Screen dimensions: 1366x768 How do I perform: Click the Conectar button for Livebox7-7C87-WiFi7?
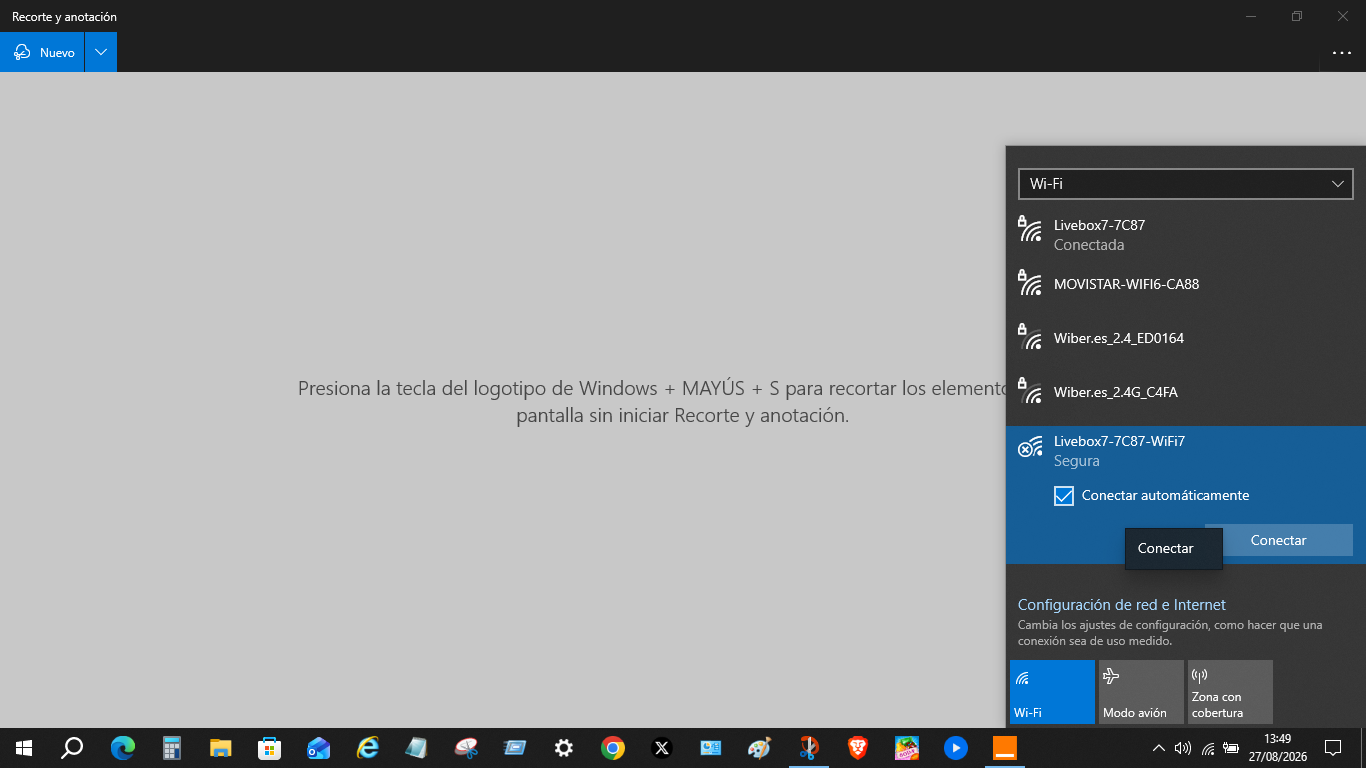tap(1278, 540)
